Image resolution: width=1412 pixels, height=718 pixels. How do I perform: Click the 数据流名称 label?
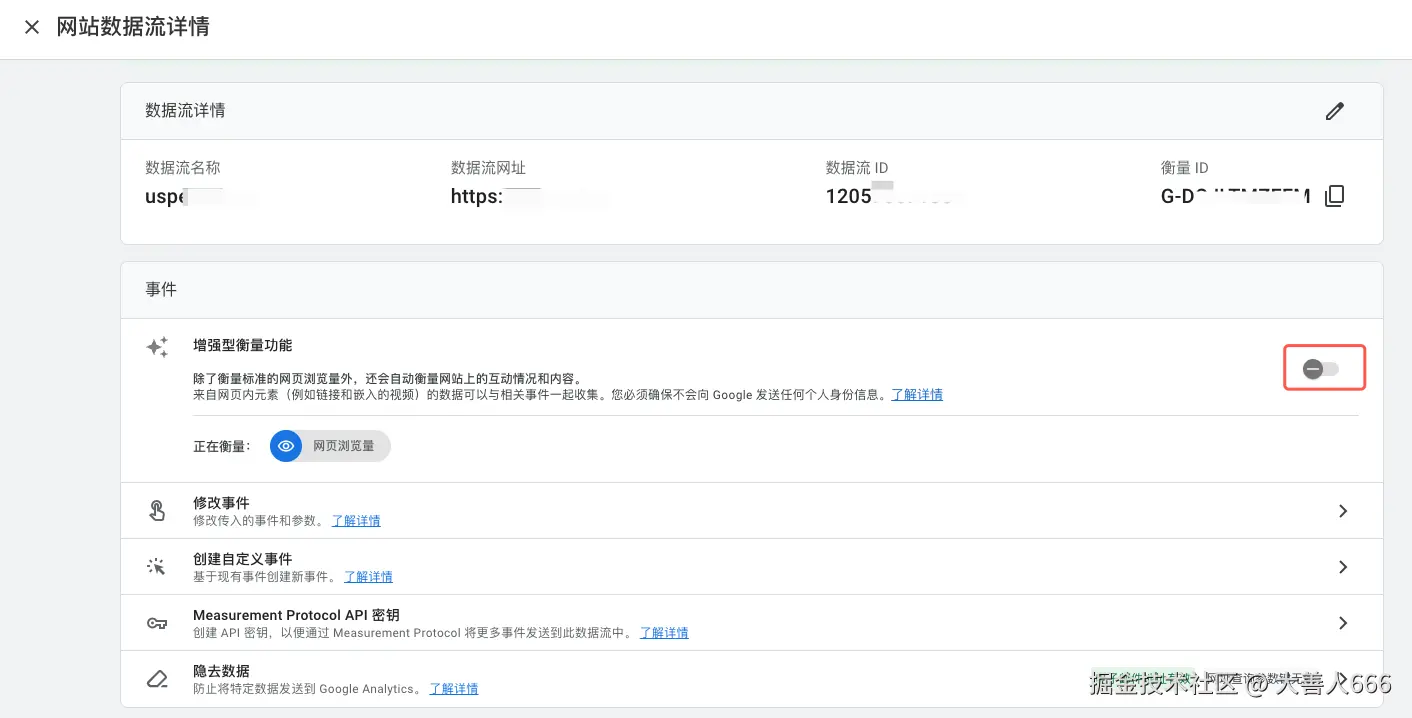(182, 168)
